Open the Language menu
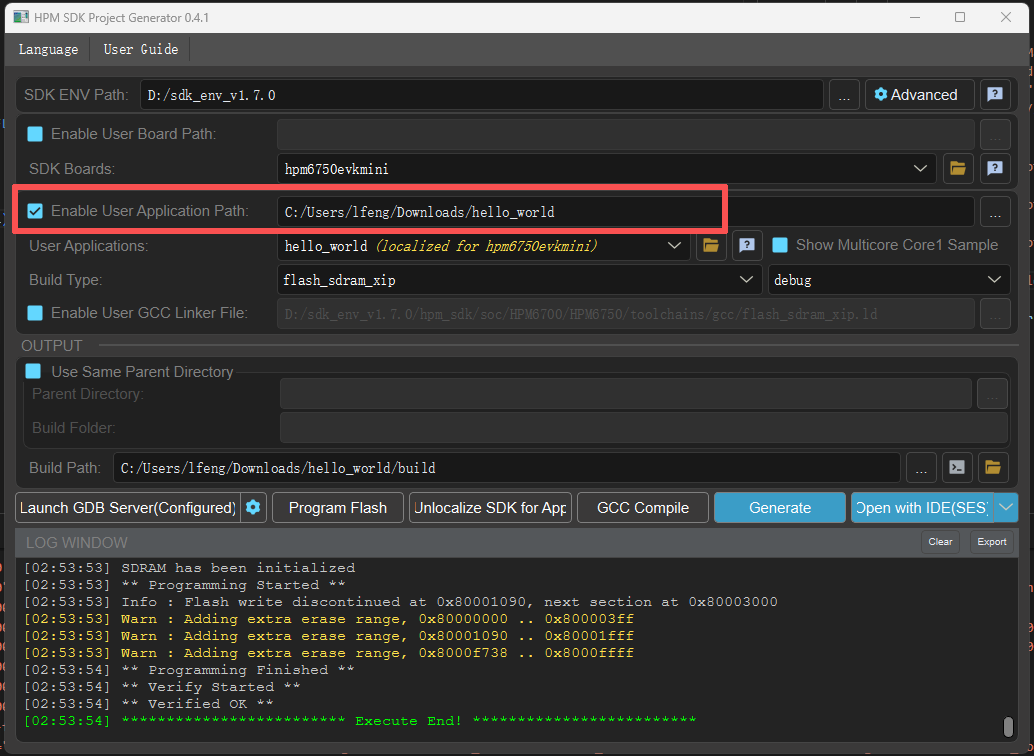Screen dimensions: 1034x756 48,49
